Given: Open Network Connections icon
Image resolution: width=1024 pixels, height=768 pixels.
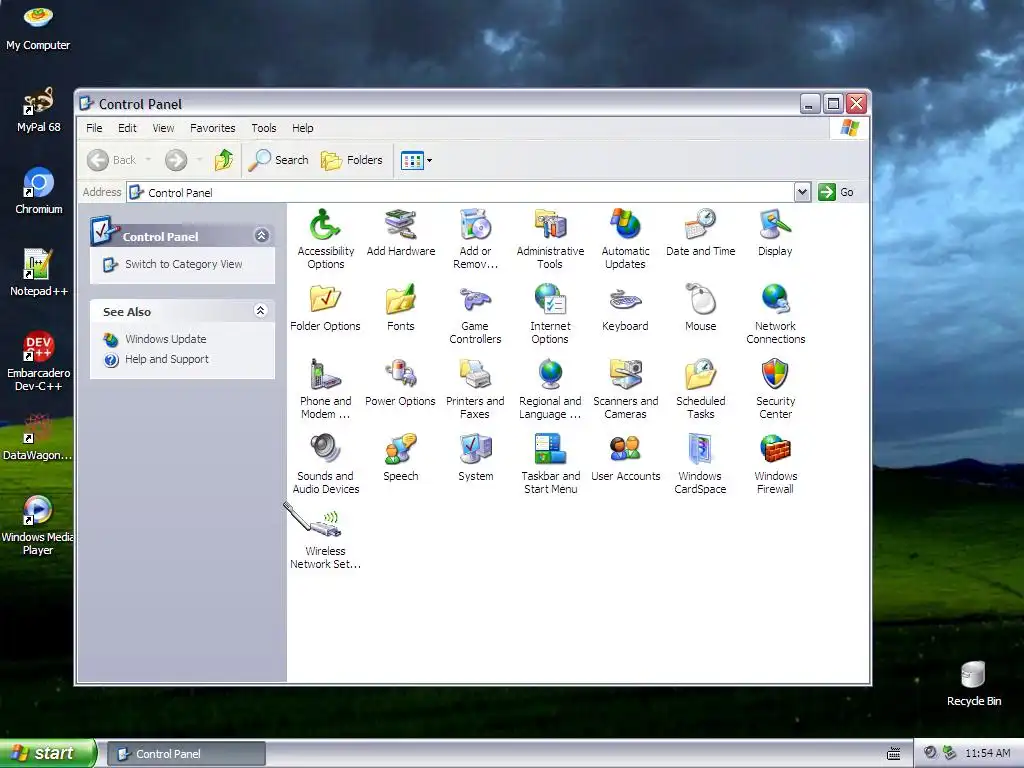Looking at the screenshot, I should pos(775,314).
